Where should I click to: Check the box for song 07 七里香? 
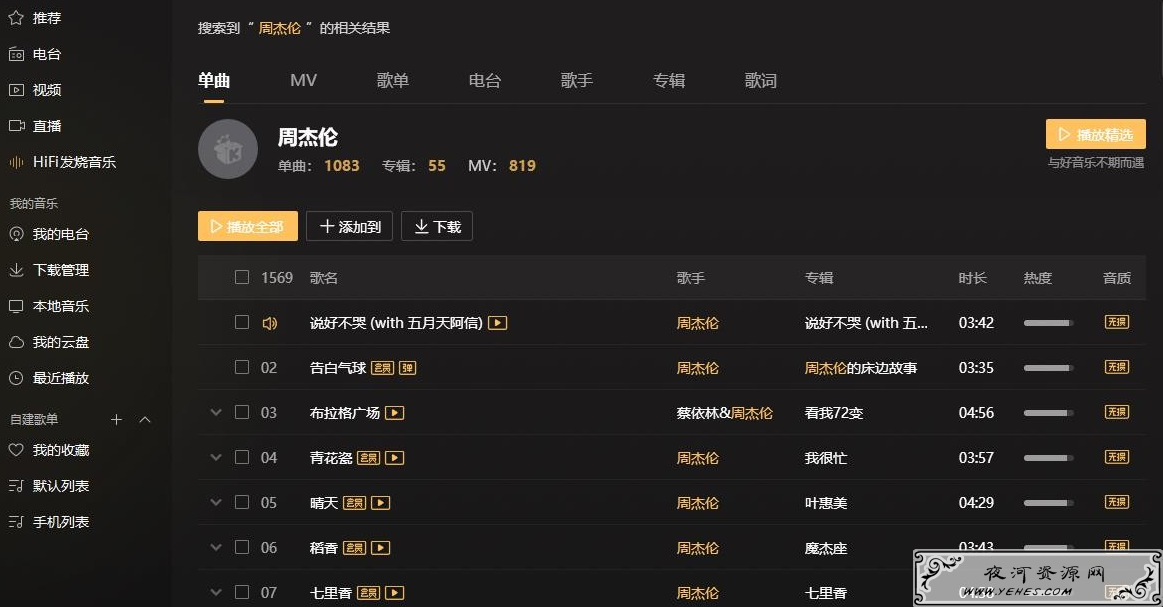(242, 591)
